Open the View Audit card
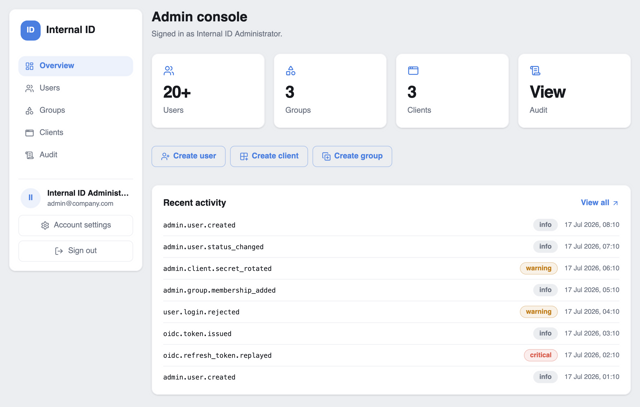 coord(574,91)
